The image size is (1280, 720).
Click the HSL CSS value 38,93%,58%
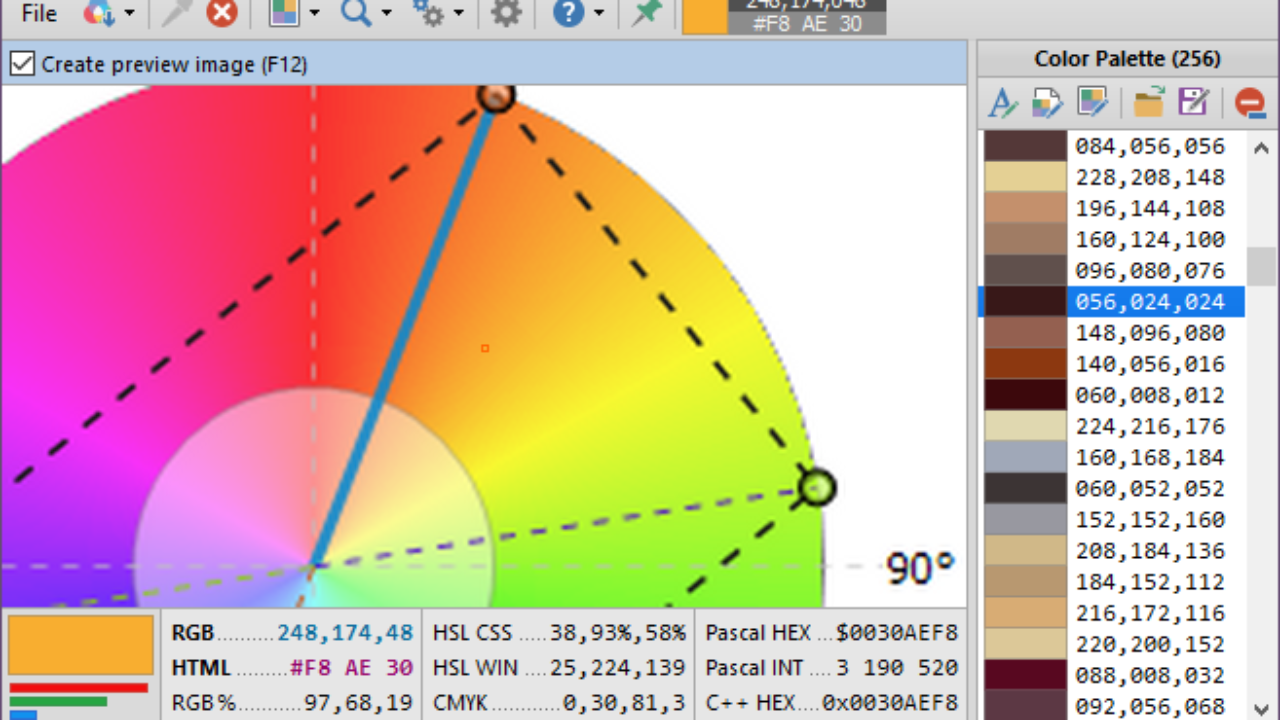coord(617,633)
